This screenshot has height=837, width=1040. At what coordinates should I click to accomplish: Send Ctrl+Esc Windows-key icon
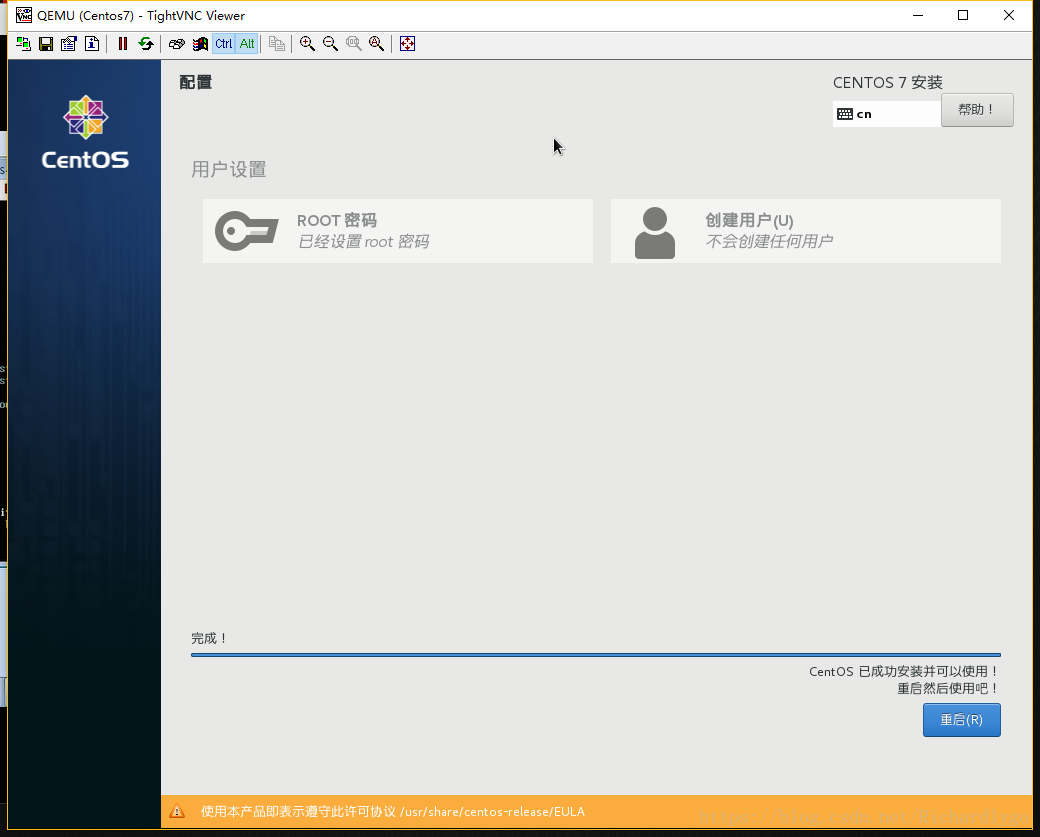(200, 44)
